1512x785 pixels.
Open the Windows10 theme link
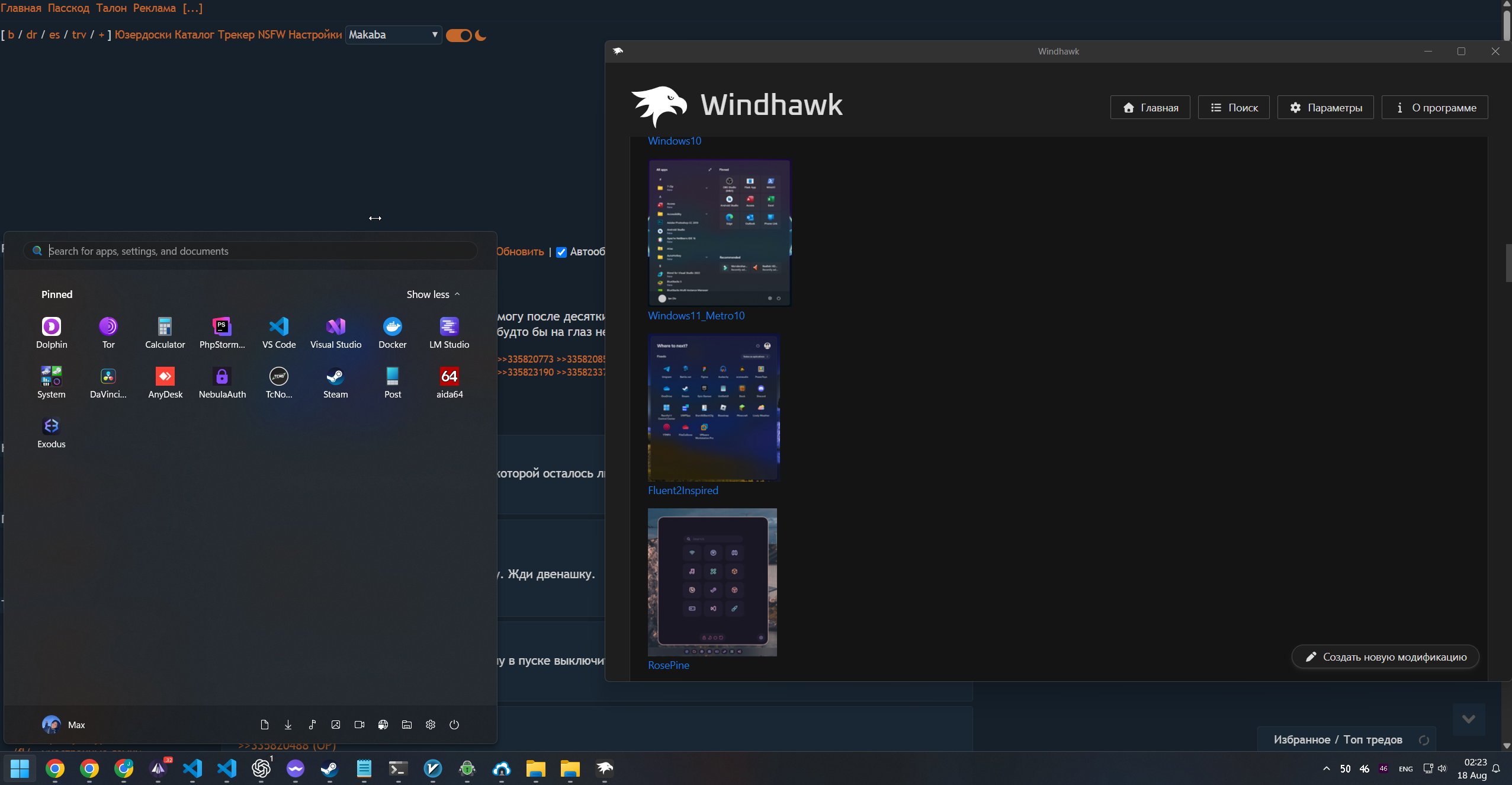675,141
